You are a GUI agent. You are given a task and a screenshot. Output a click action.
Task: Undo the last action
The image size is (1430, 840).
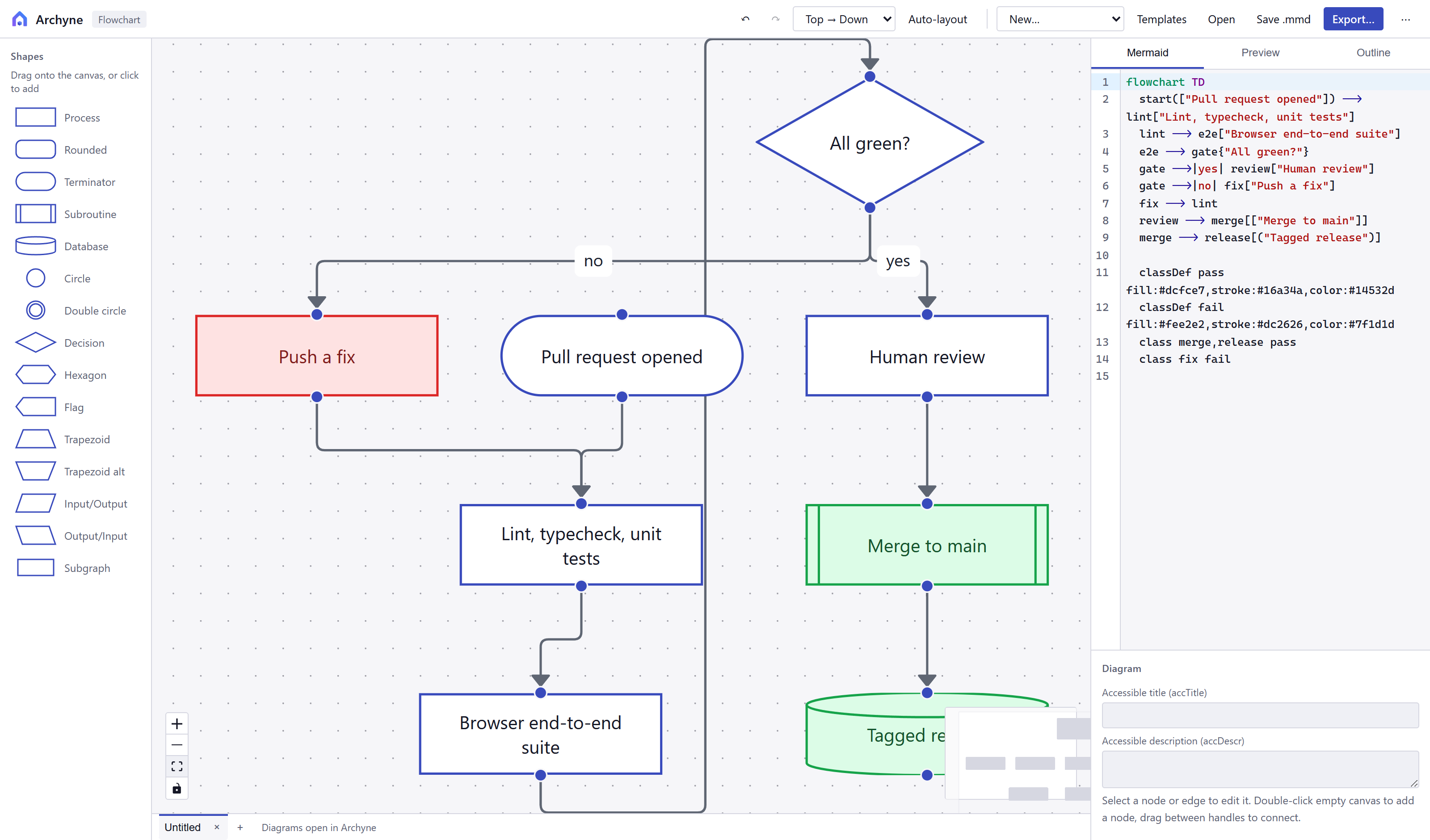(745, 19)
